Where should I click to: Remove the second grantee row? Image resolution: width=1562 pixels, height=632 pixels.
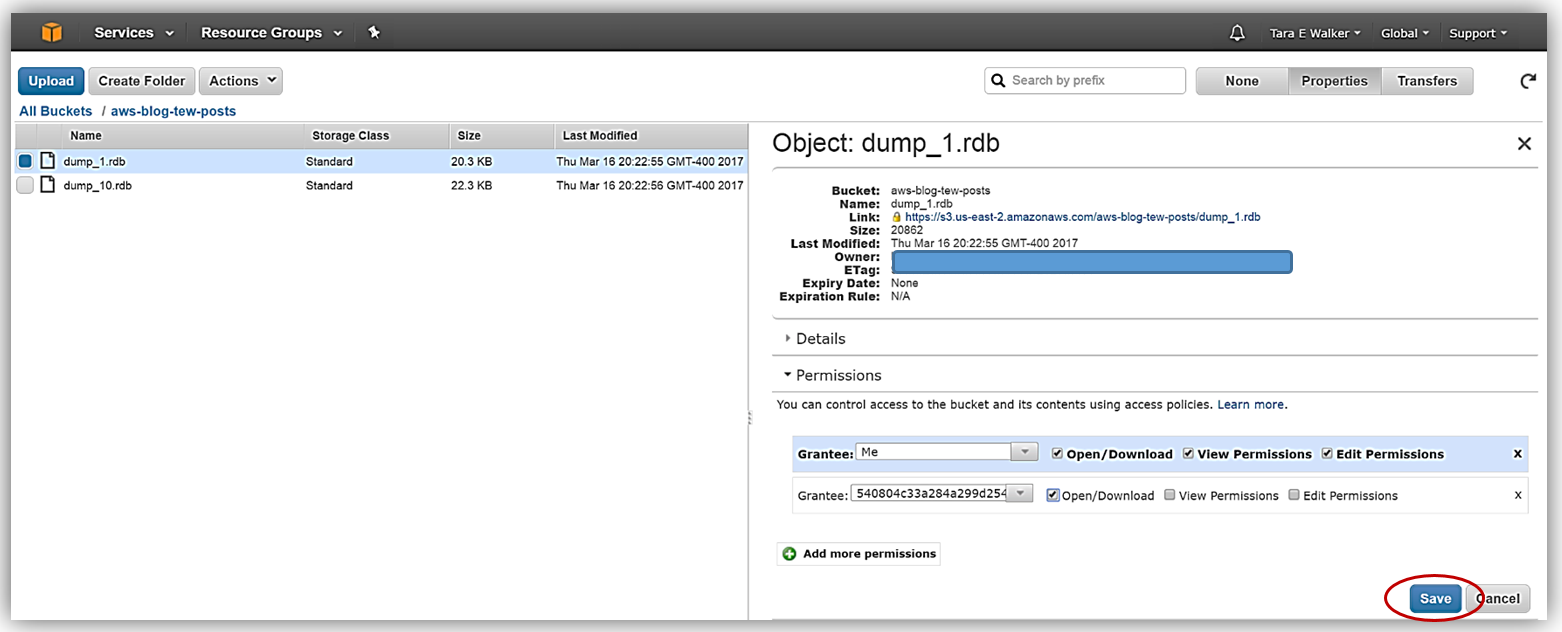click(1518, 495)
